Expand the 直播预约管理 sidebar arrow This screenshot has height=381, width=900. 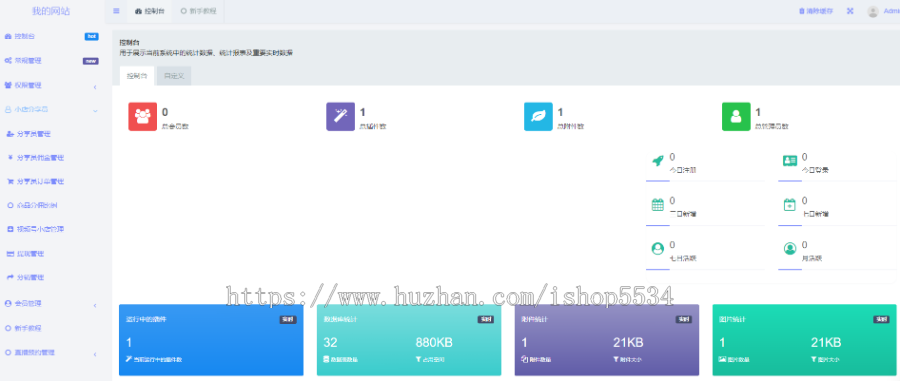pos(95,355)
